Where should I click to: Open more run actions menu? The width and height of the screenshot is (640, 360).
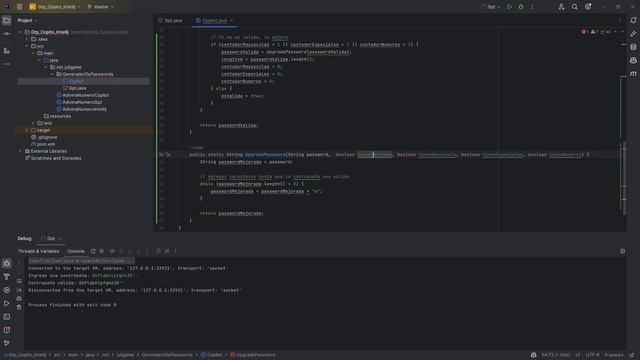(532, 7)
